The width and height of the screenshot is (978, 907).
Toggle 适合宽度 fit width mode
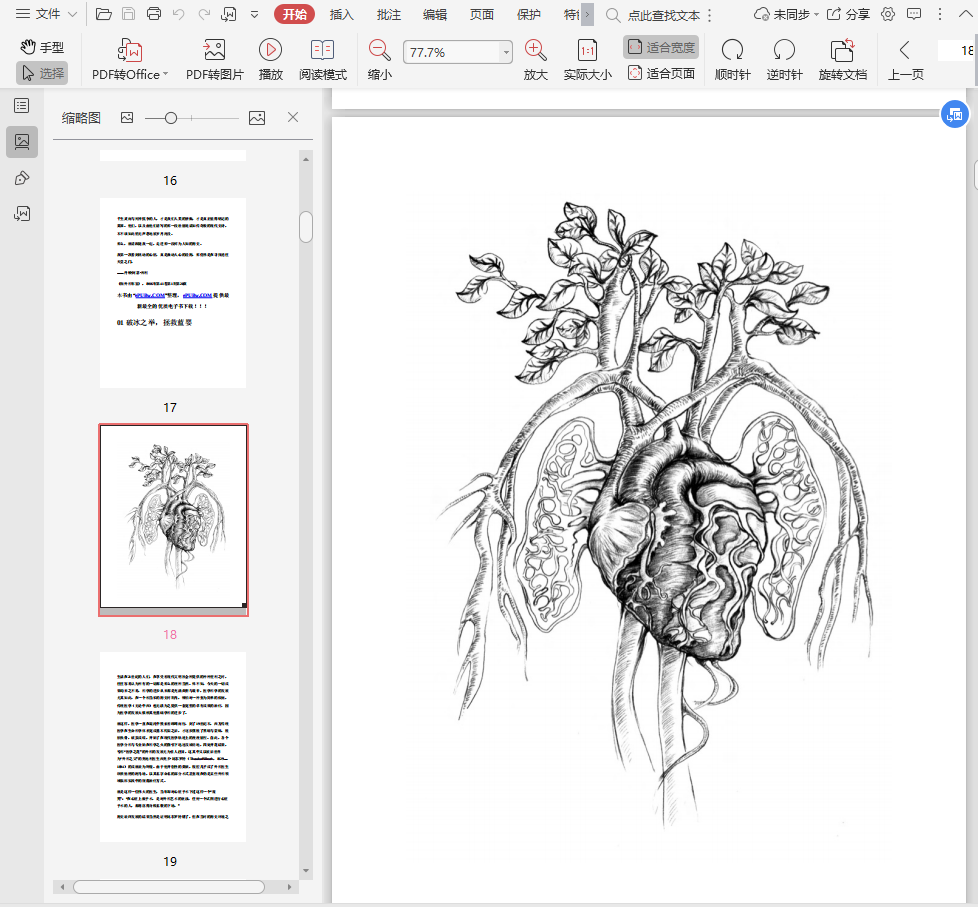[661, 47]
